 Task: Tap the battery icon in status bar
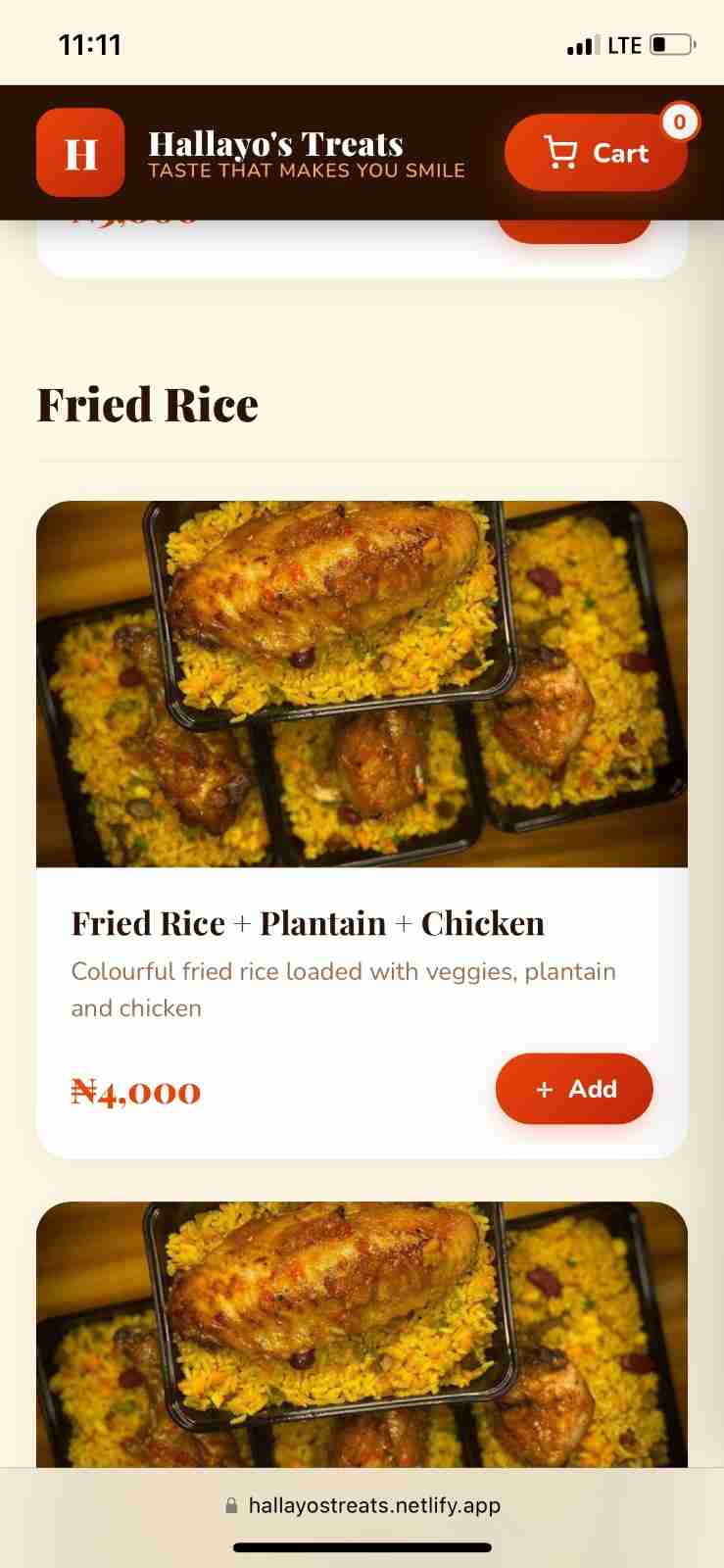coord(672,45)
